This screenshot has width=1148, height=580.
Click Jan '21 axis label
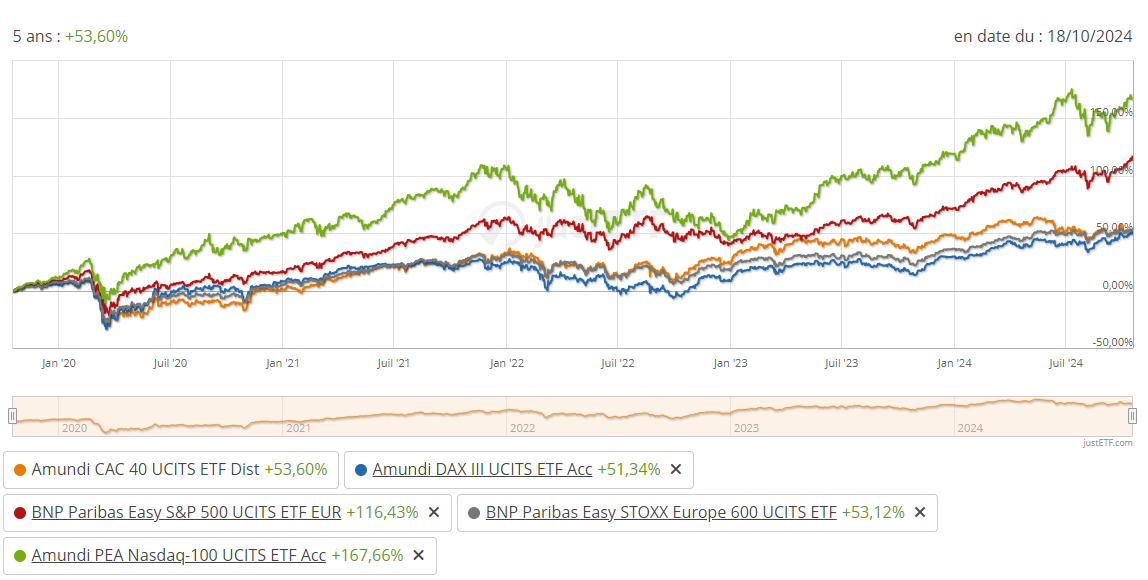283,363
